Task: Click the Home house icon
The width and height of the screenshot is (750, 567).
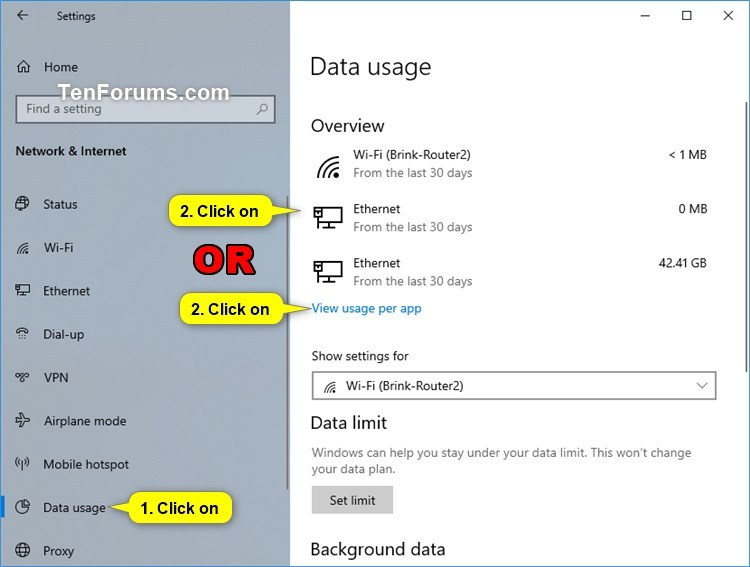Action: 23,67
